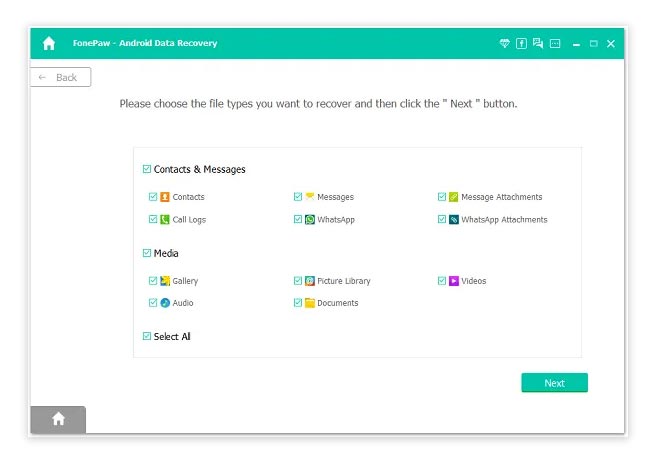Go back with the Back button
648x453 pixels.
(x=60, y=77)
